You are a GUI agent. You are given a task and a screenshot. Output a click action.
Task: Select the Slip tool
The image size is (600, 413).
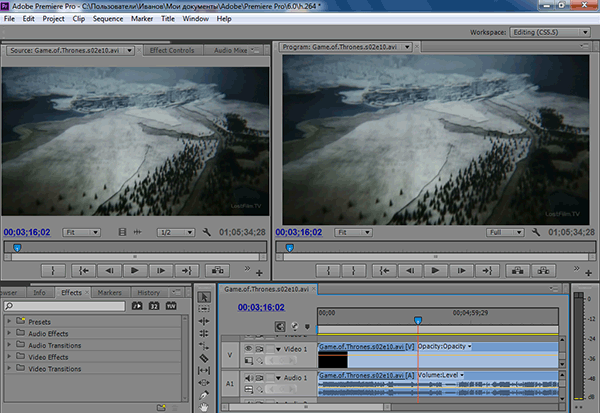[204, 371]
